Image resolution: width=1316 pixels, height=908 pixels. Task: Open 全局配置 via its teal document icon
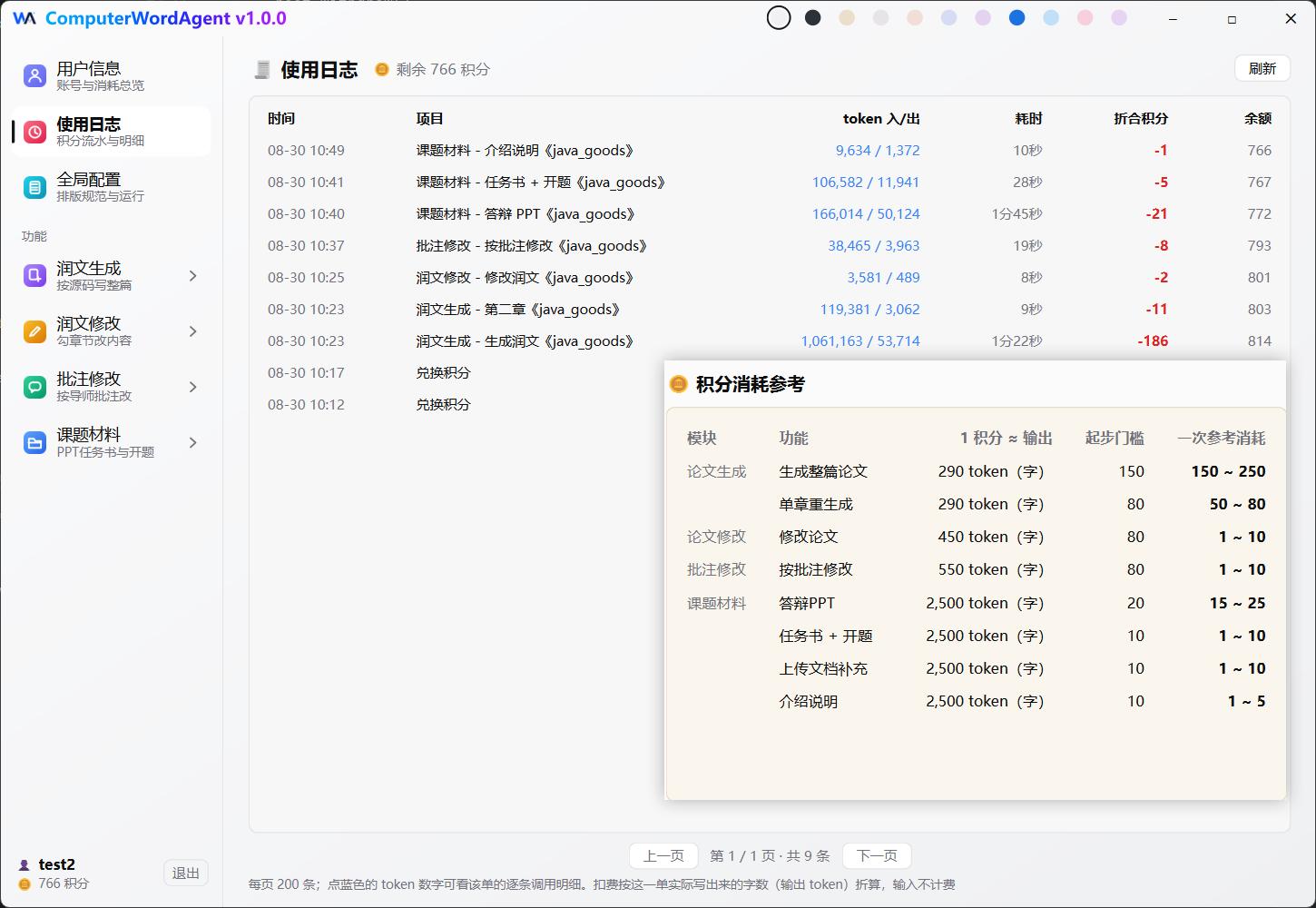(34, 187)
